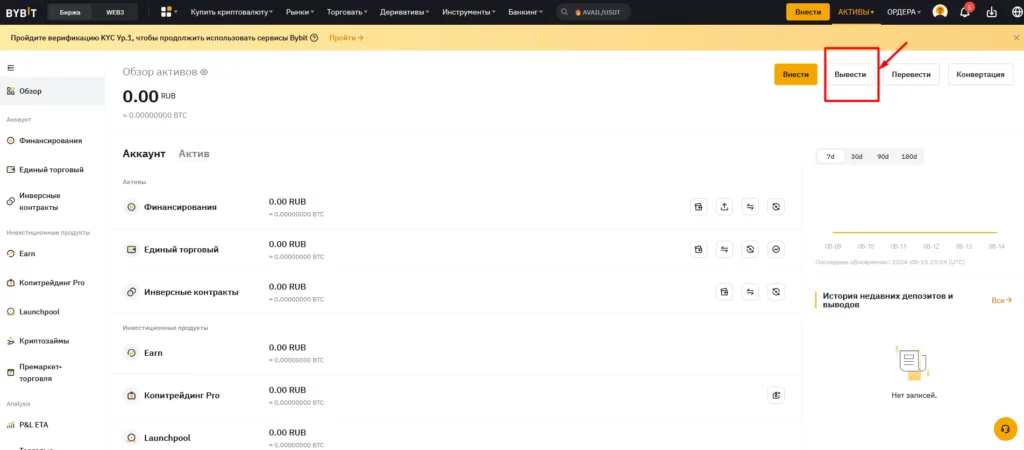Open the apps grid icon in header
1024x450 pixels.
coord(167,12)
